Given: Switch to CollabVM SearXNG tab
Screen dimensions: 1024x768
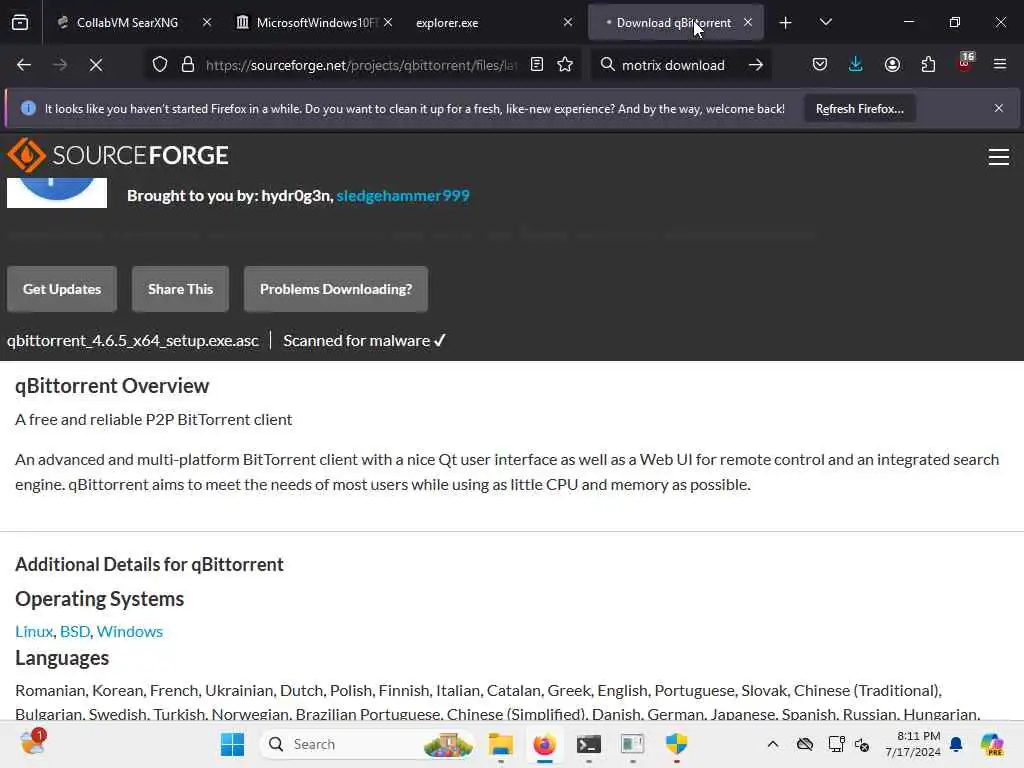Looking at the screenshot, I should pos(127,23).
